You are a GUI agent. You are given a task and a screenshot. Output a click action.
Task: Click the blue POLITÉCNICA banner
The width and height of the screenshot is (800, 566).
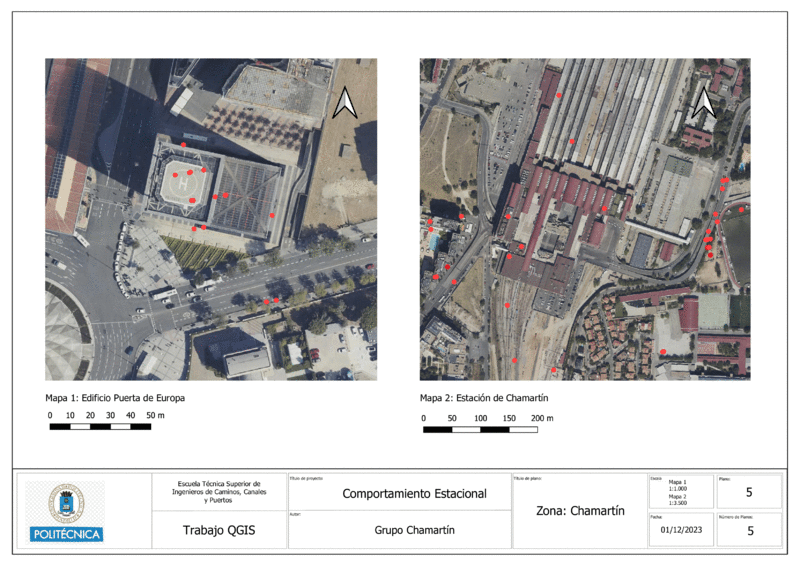pyautogui.click(x=67, y=534)
